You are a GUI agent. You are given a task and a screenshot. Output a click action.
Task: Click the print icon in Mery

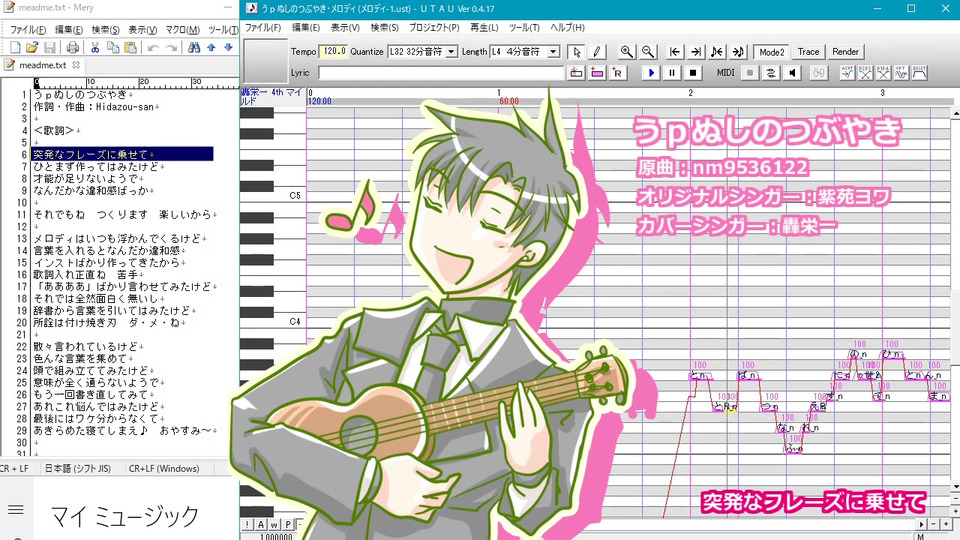(72, 47)
